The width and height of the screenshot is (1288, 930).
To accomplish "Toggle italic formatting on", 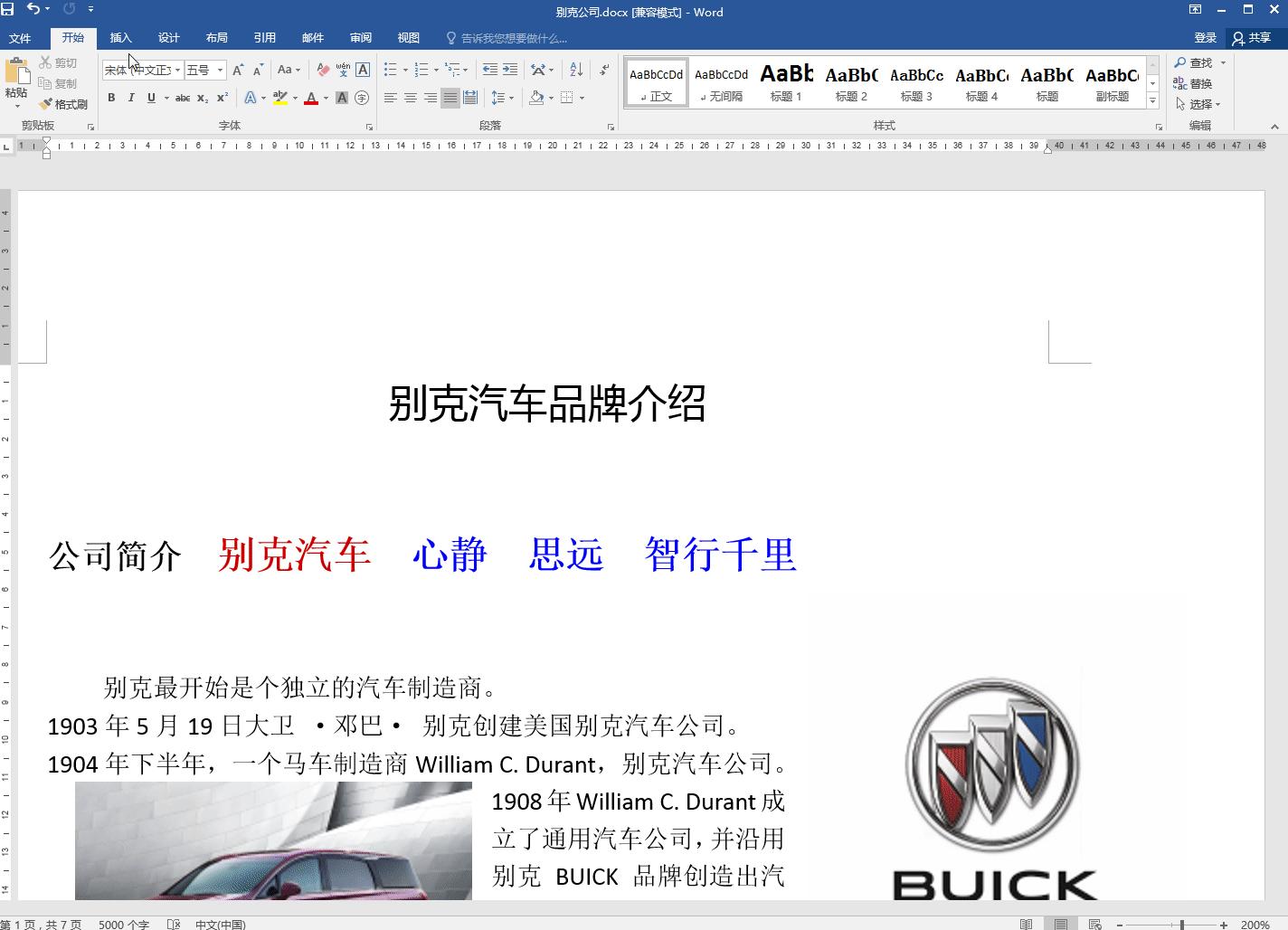I will pyautogui.click(x=130, y=97).
